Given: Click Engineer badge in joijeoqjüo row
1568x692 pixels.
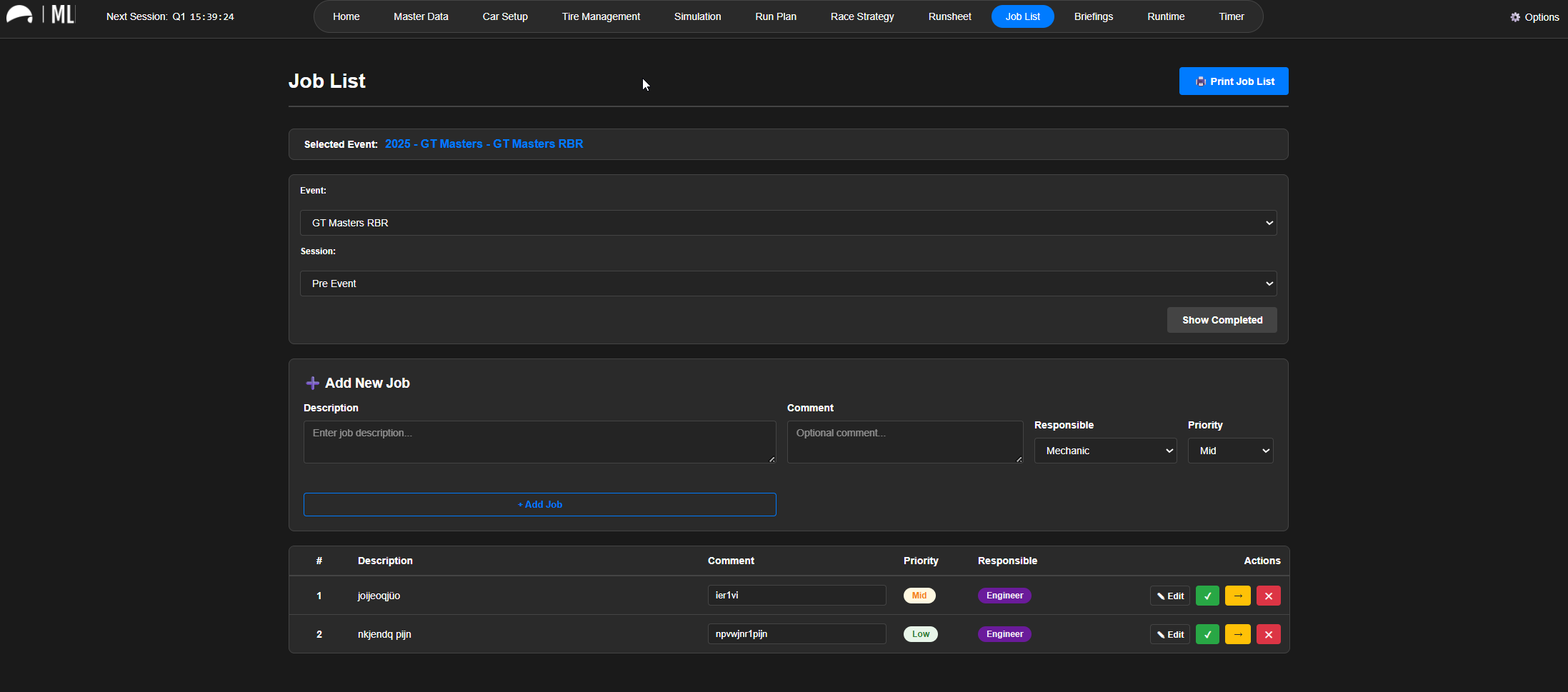Looking at the screenshot, I should (x=1004, y=596).
